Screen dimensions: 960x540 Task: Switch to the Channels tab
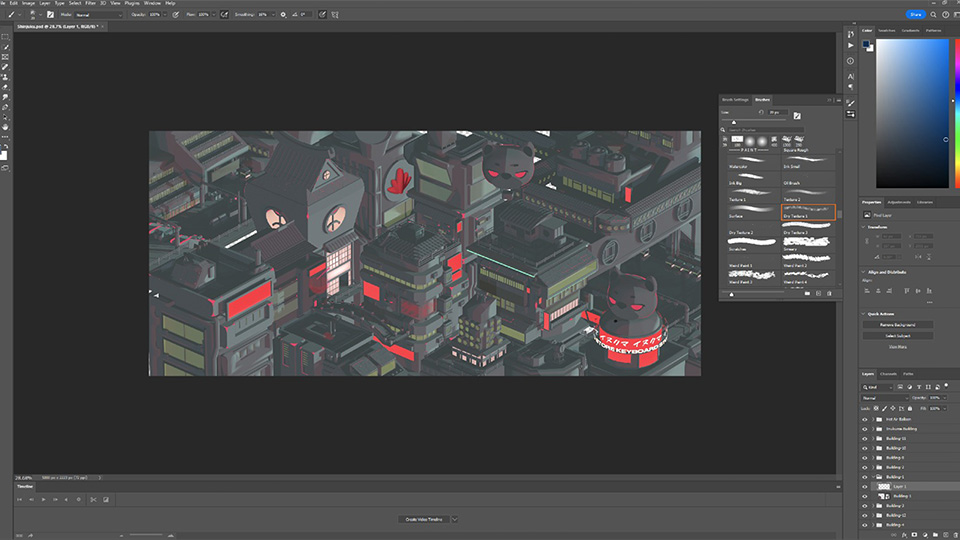[888, 374]
